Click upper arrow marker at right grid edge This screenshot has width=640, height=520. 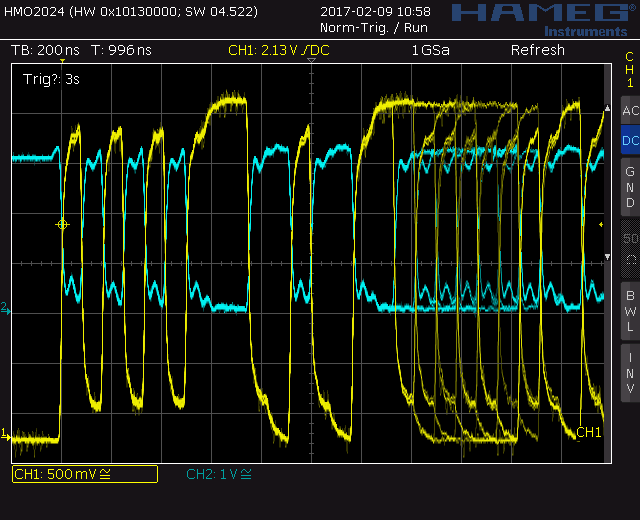pyautogui.click(x=607, y=108)
